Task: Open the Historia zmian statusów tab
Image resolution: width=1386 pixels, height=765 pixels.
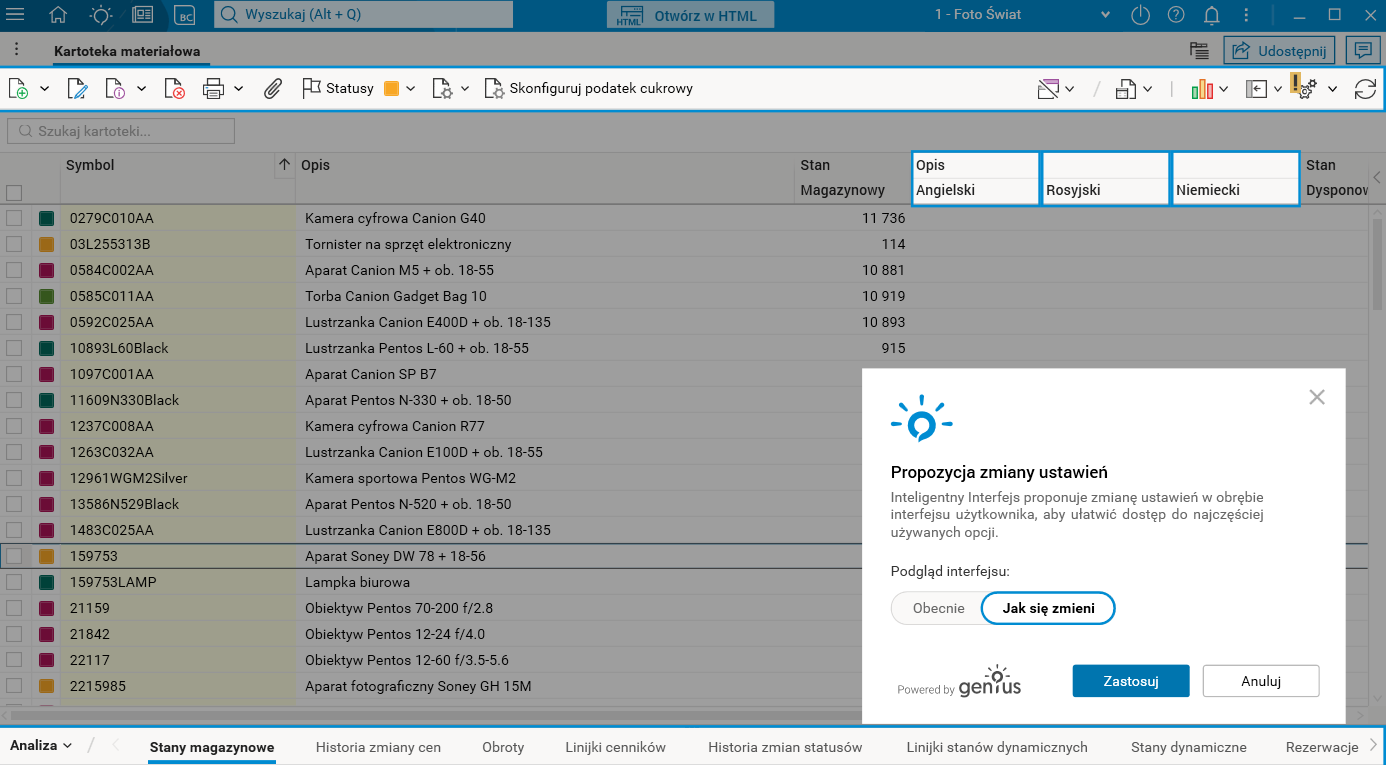Action: tap(785, 747)
